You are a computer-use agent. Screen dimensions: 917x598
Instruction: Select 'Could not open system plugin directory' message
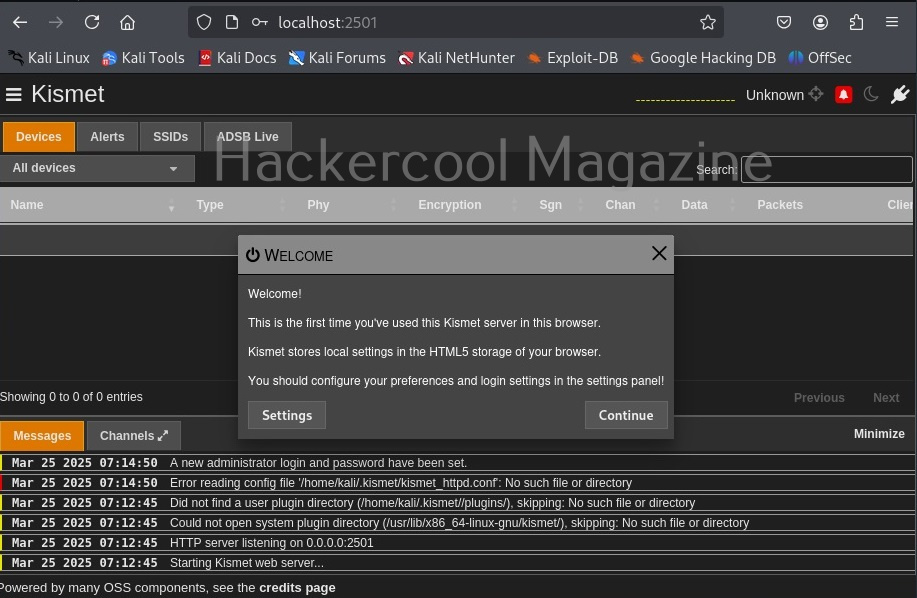click(458, 523)
